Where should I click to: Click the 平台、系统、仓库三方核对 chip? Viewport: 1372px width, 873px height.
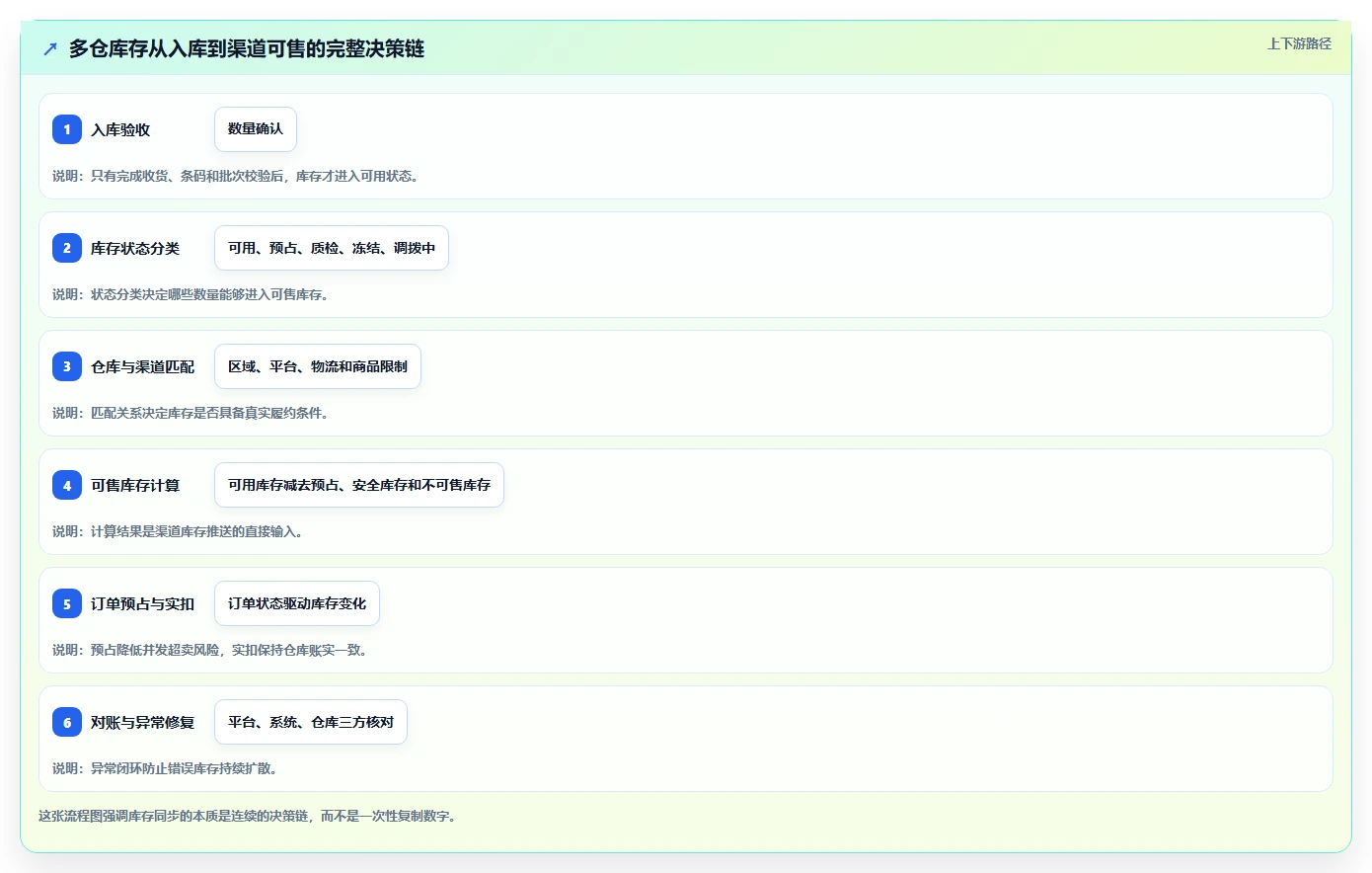coord(311,722)
